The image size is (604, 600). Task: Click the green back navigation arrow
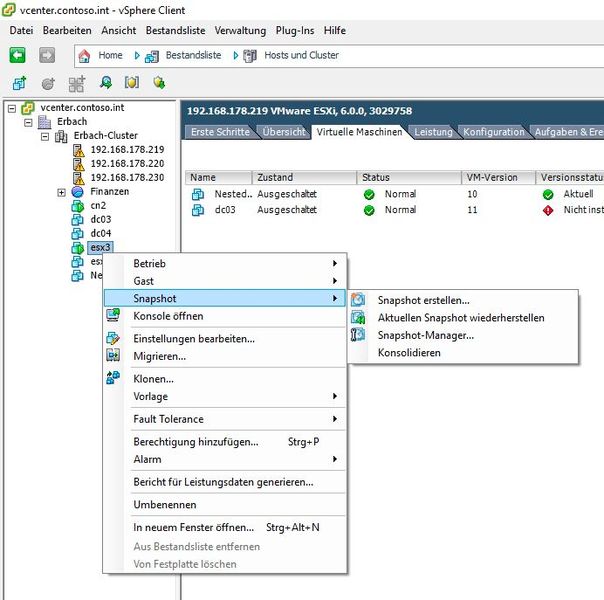(17, 55)
